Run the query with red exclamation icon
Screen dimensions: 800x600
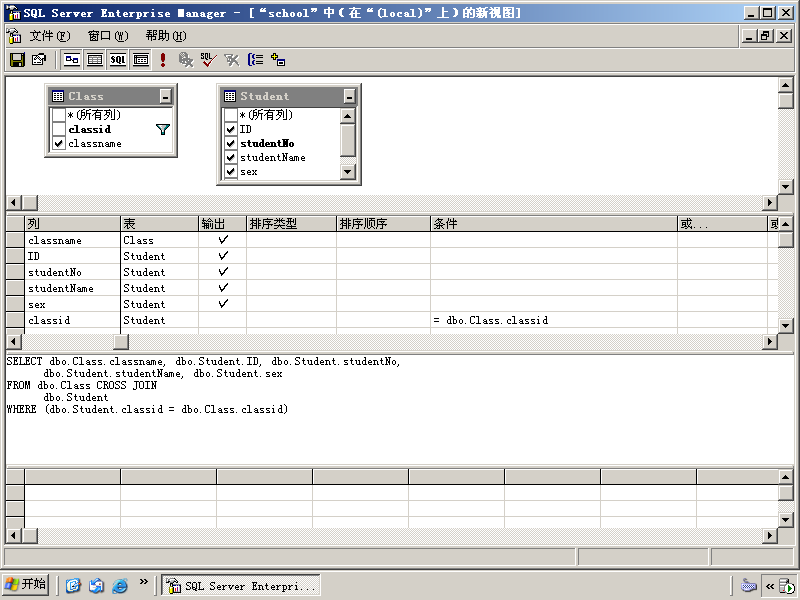(163, 60)
